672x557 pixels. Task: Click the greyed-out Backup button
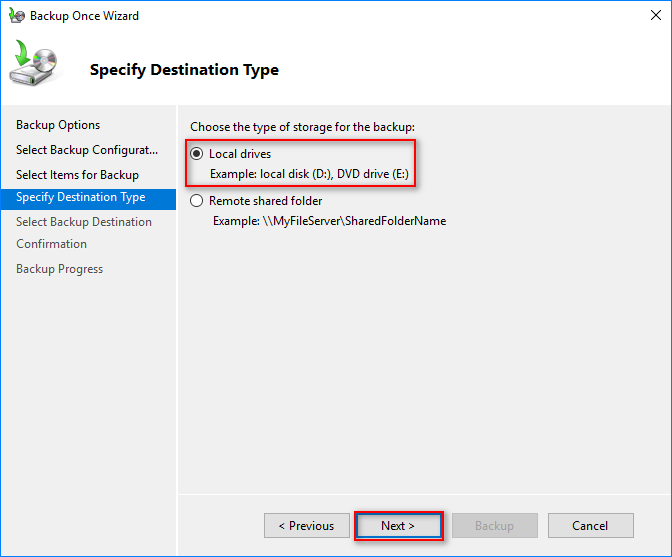[x=495, y=526]
